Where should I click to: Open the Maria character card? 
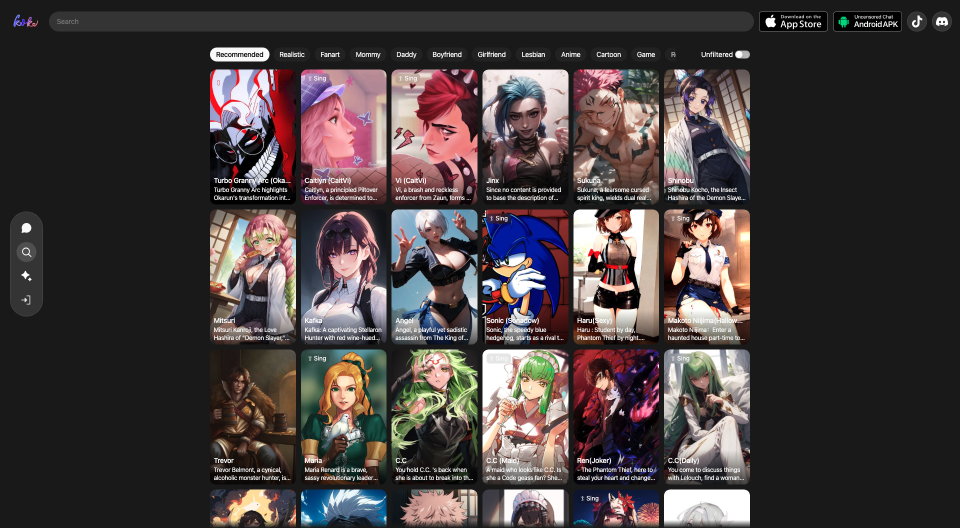tap(343, 417)
